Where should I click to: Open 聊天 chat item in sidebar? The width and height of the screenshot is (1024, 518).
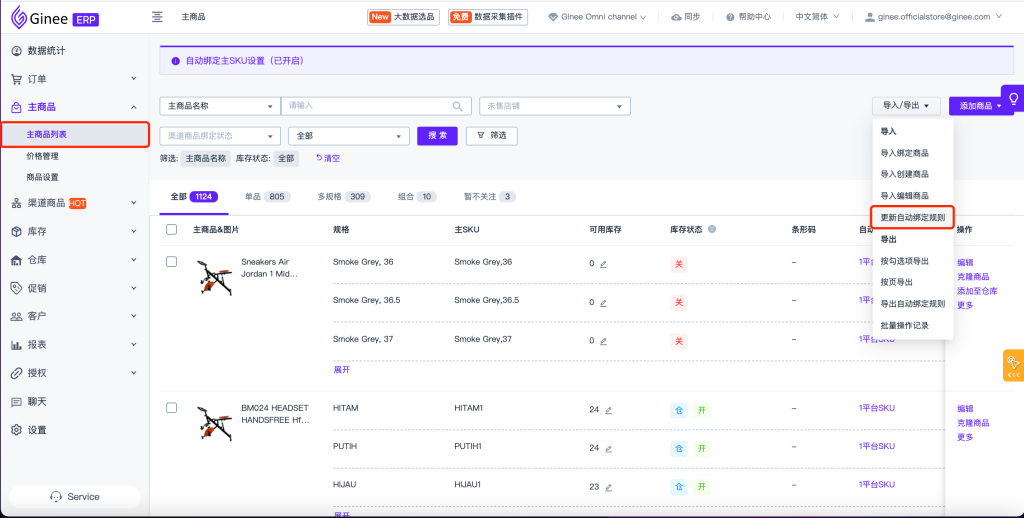tap(37, 401)
